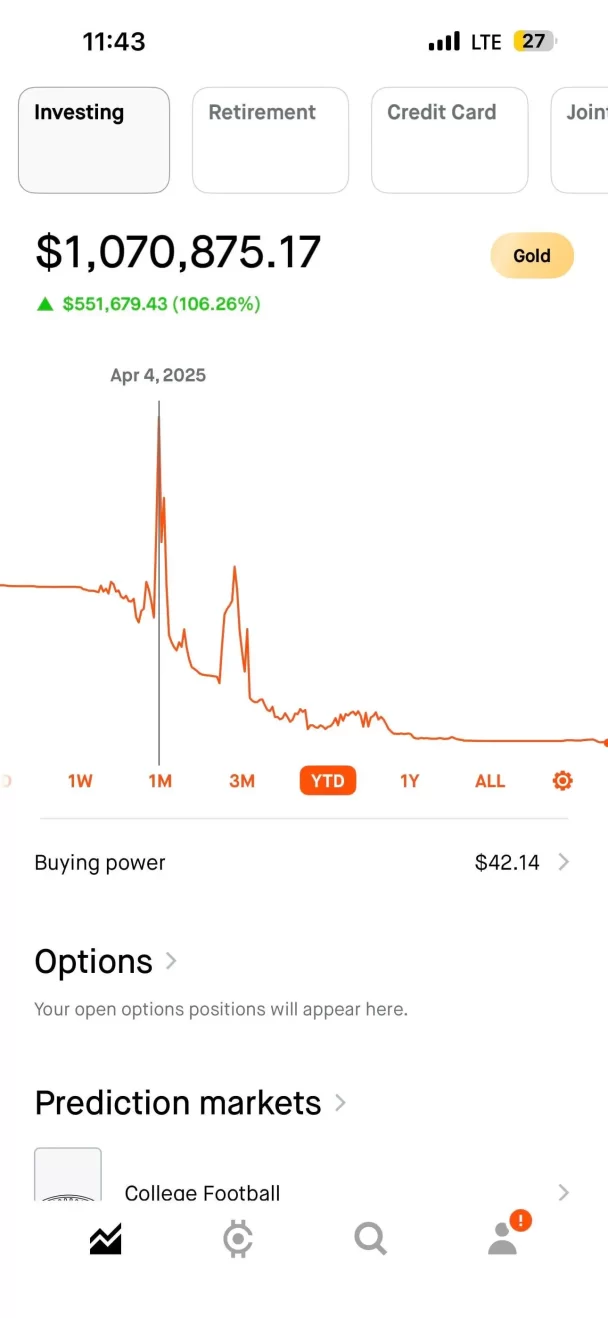The height and width of the screenshot is (1318, 608).
Task: Switch to the Retirement account tab
Action: 270,140
